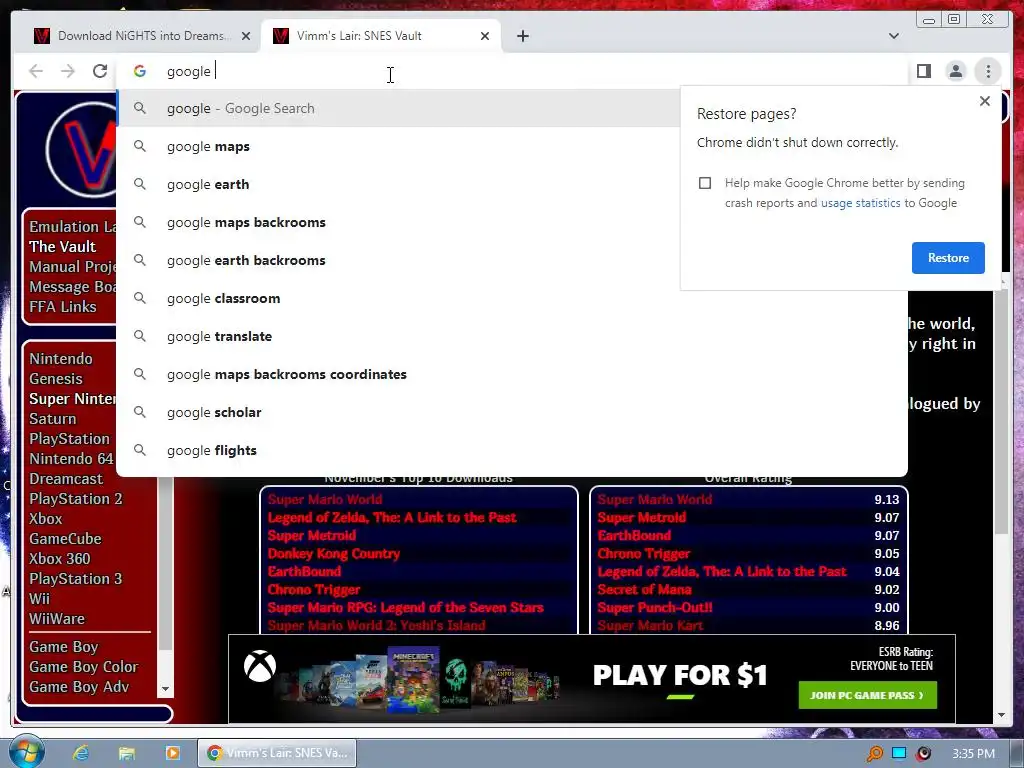This screenshot has height=768, width=1024.
Task: Open the Chrome profile icon
Action: tap(955, 71)
